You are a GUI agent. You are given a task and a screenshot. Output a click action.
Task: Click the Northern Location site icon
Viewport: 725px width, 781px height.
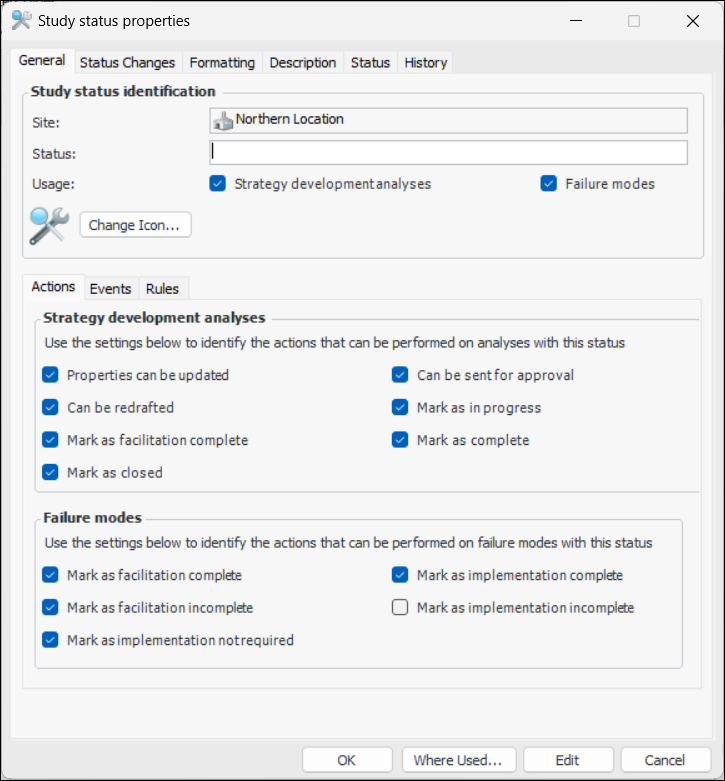coord(223,121)
